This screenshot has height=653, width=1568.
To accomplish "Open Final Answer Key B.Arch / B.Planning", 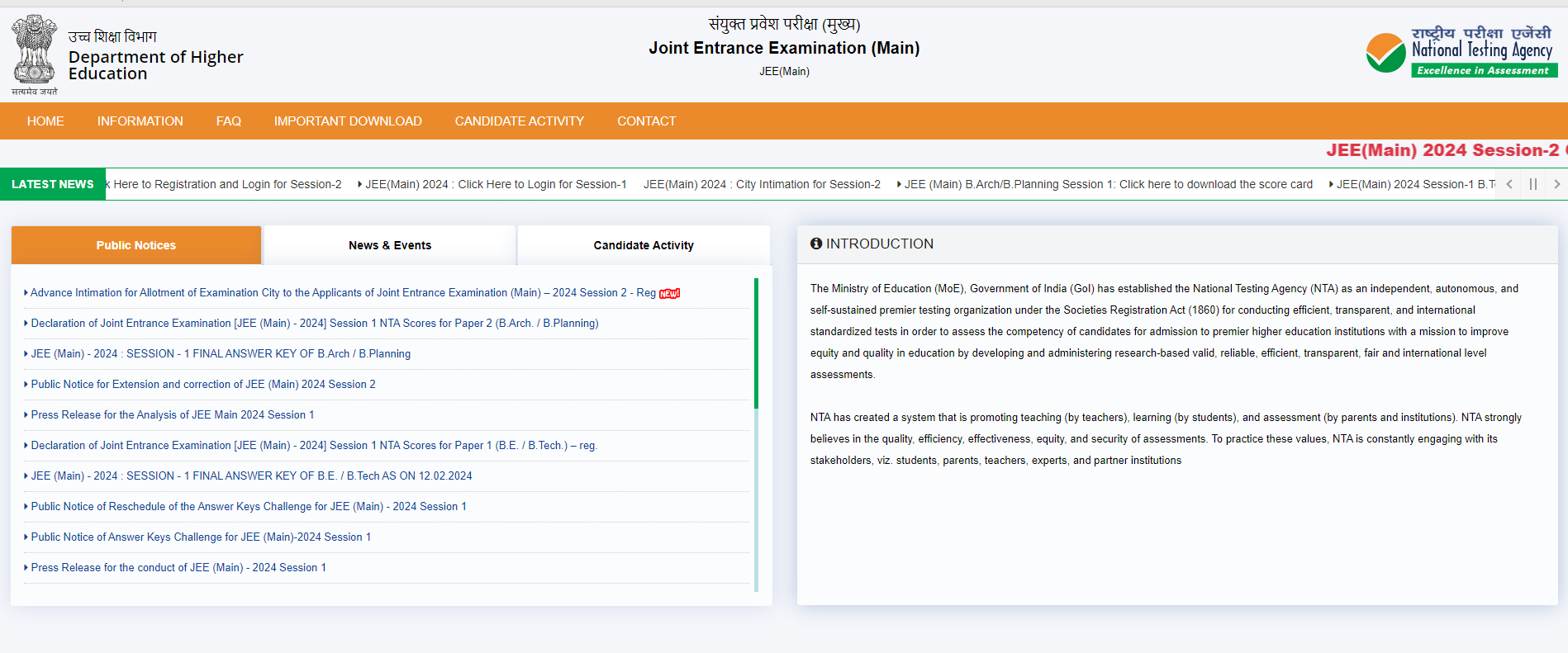I will click(x=220, y=354).
